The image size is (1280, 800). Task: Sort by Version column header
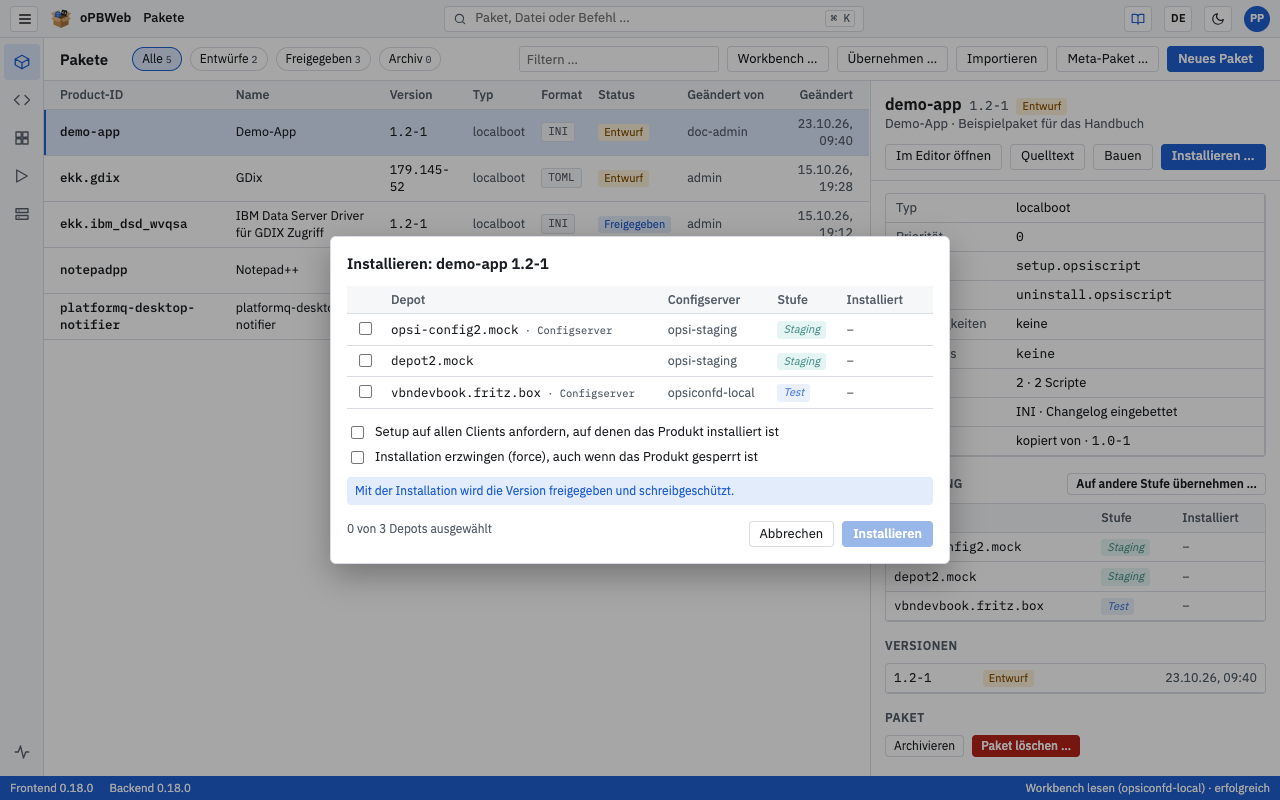411,95
